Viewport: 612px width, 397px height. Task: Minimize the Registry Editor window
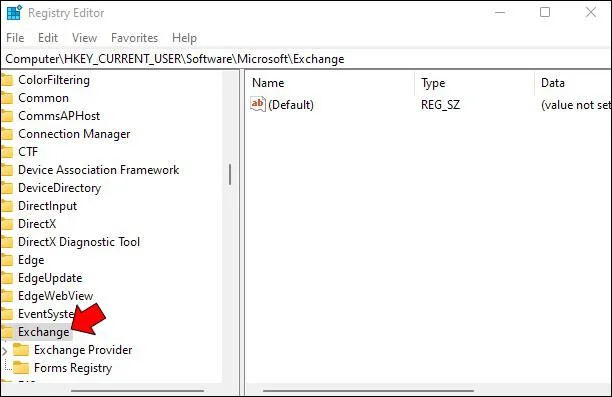click(x=500, y=12)
